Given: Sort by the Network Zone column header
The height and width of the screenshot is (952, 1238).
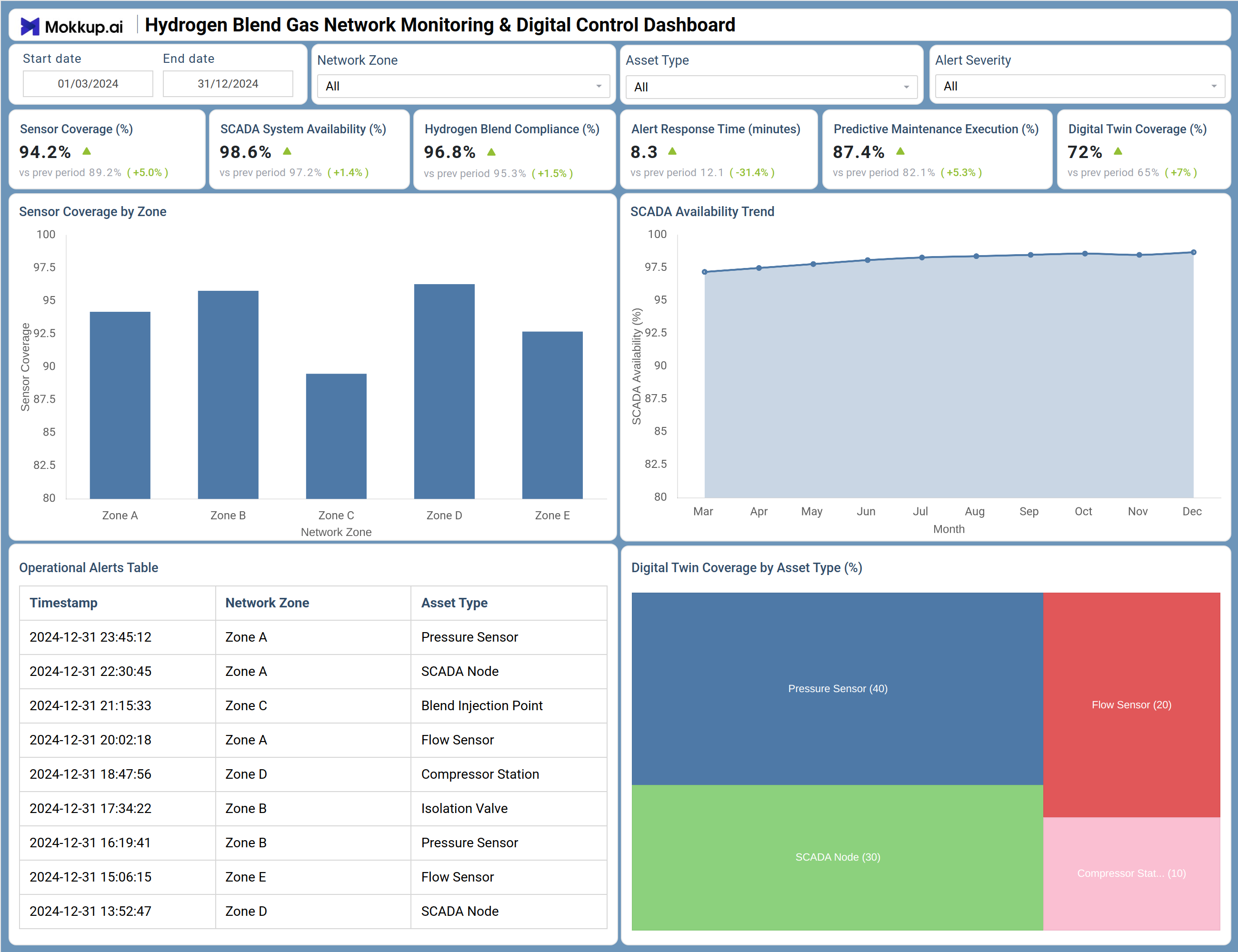Looking at the screenshot, I should tap(313, 603).
